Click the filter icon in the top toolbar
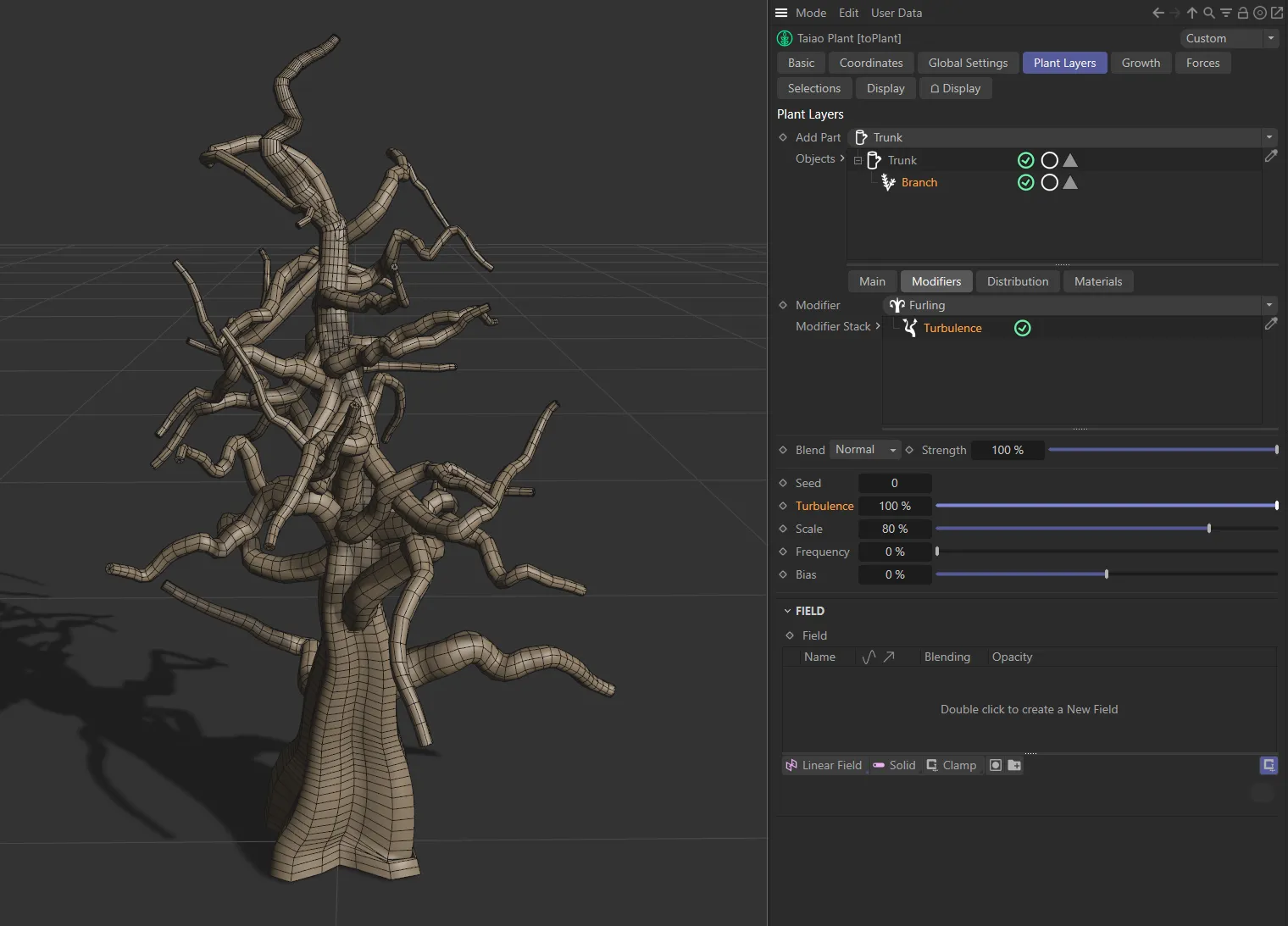 coord(1225,13)
